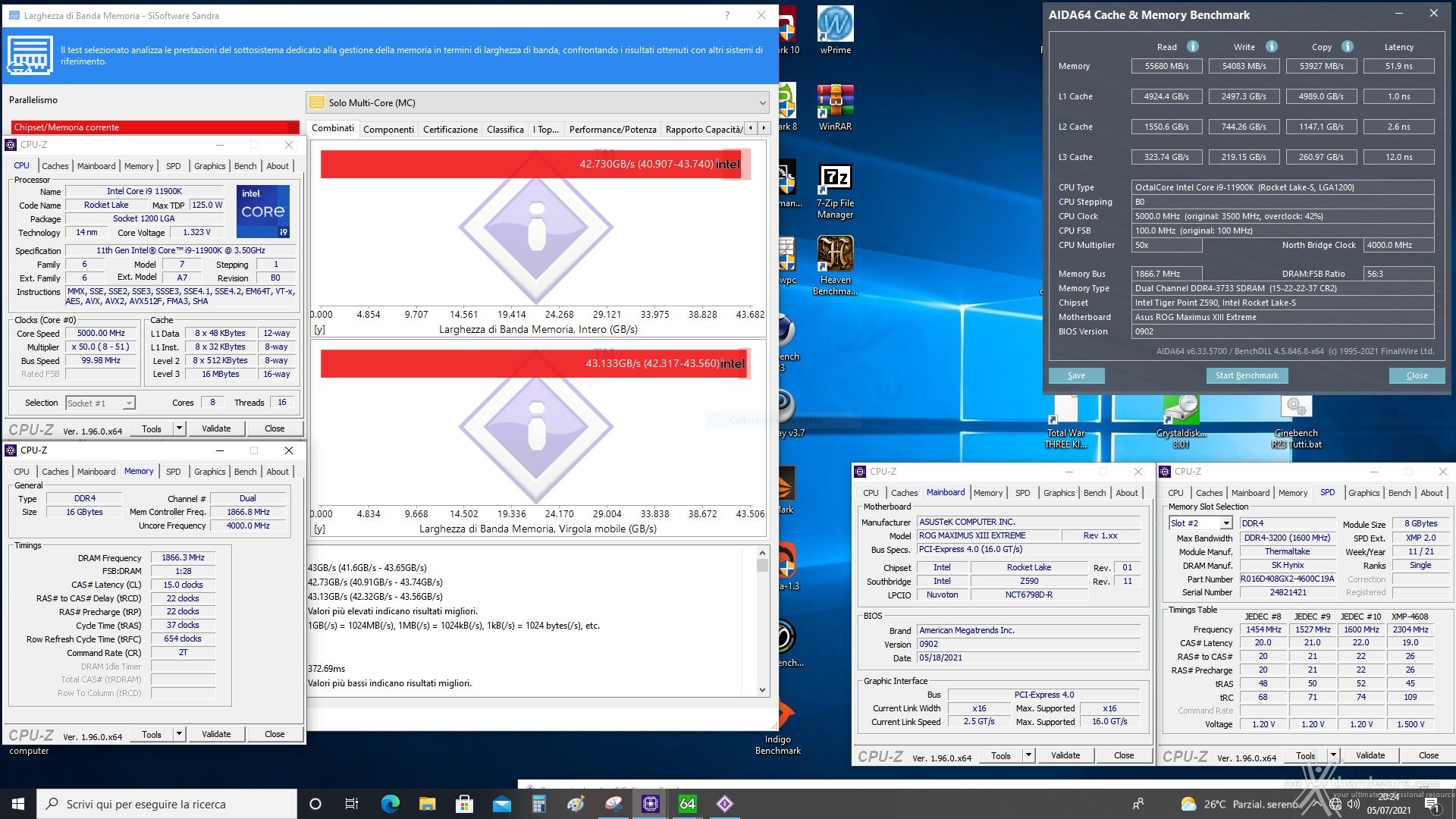Switch to AIDA64 taskbar icon

pyautogui.click(x=688, y=804)
